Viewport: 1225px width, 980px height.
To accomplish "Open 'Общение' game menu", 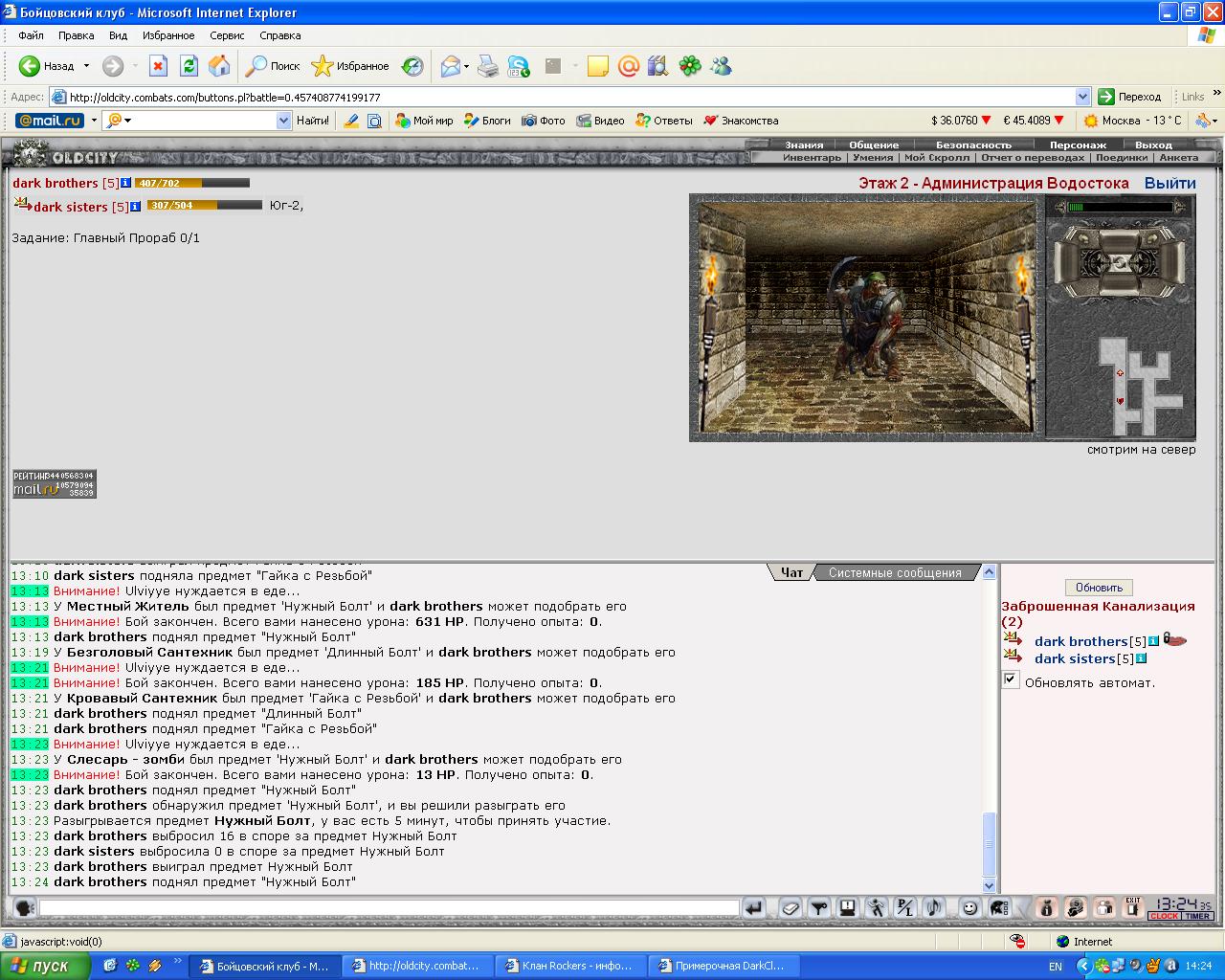I will (x=874, y=145).
